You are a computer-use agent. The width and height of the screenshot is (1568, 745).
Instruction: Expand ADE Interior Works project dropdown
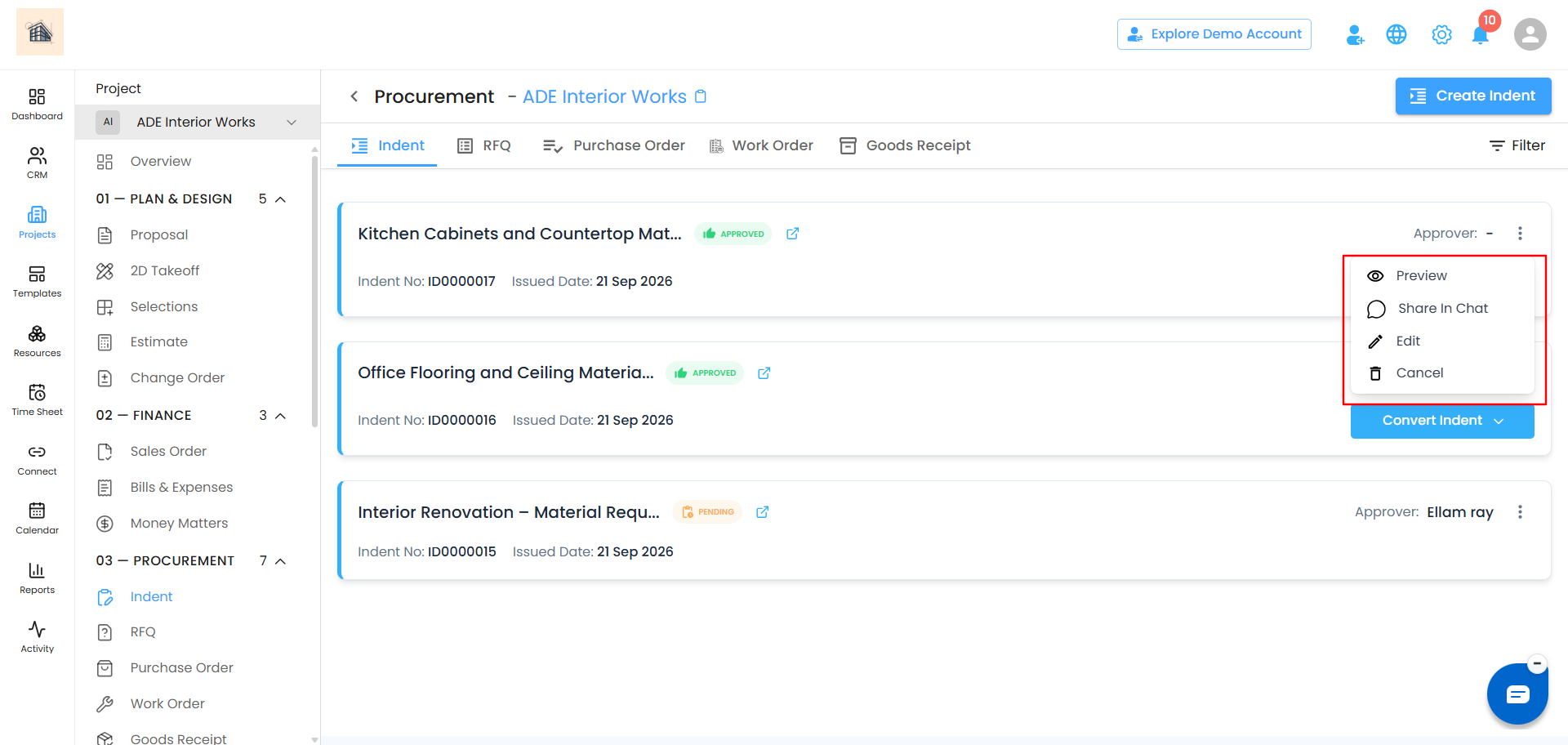[x=198, y=122]
